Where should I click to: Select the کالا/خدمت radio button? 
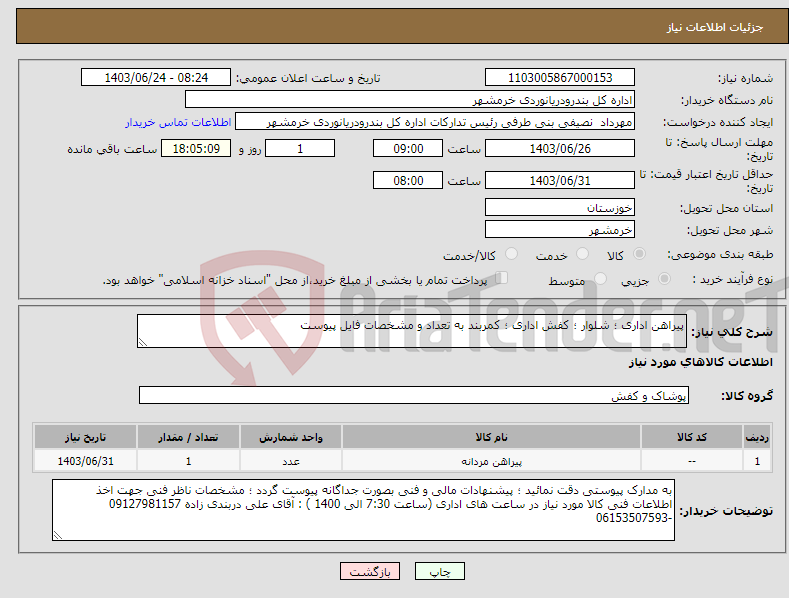(511, 254)
